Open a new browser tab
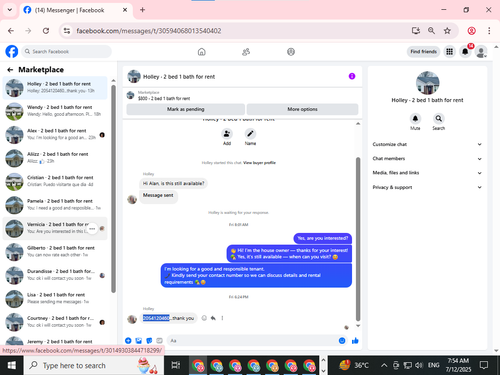Viewport: 500px width, 375px height. pyautogui.click(x=142, y=10)
